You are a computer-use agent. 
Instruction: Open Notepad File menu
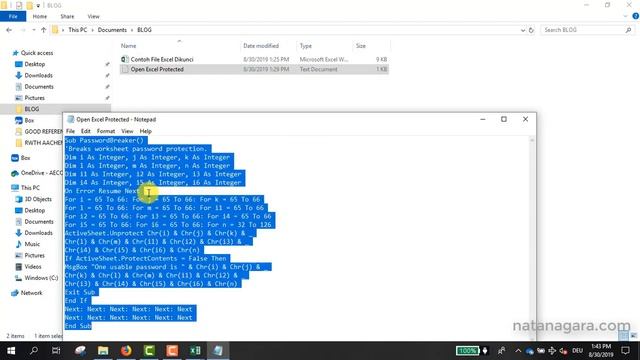click(x=70, y=131)
